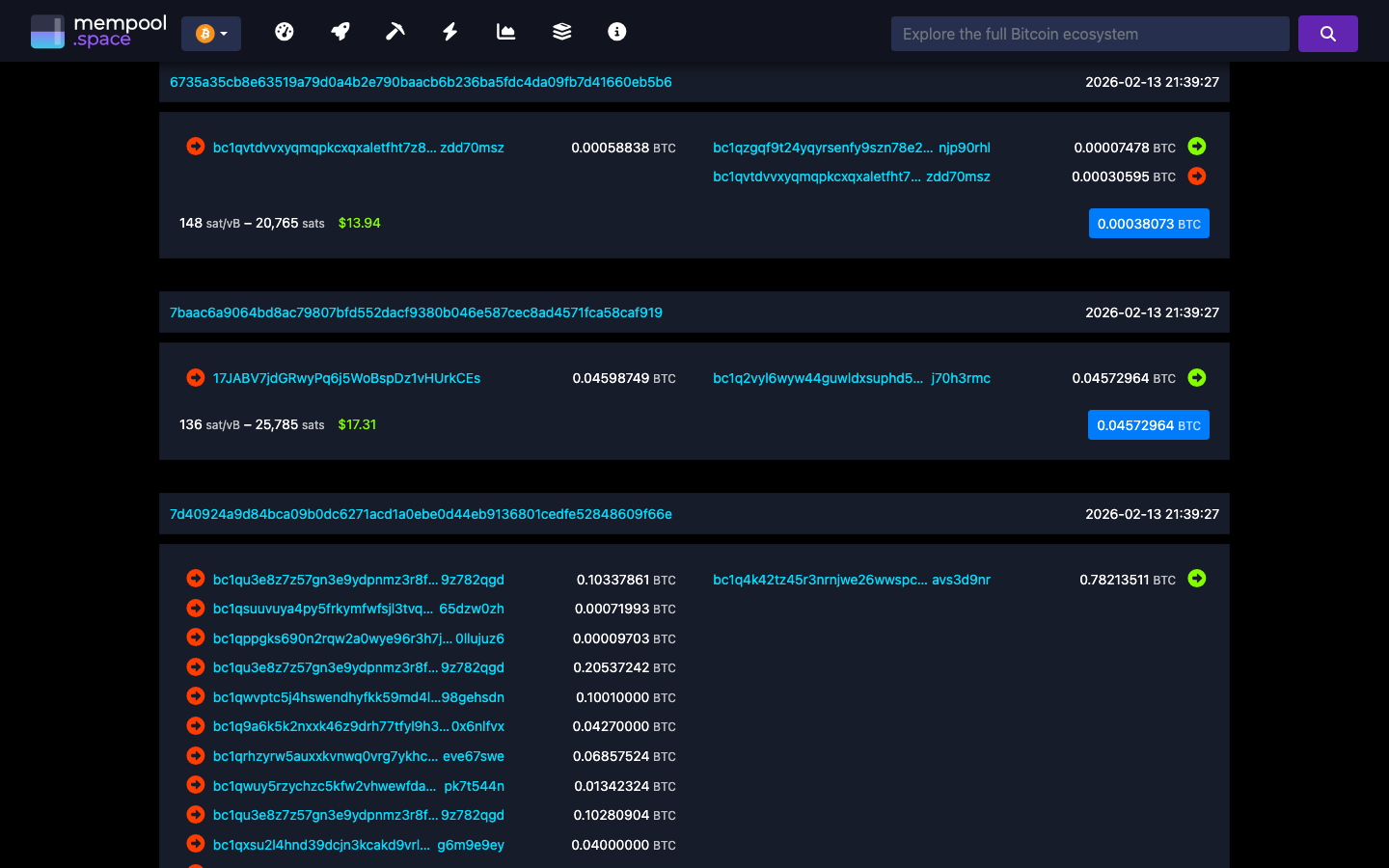Select the Lightning network bolt icon
The image size is (1389, 868).
[449, 31]
